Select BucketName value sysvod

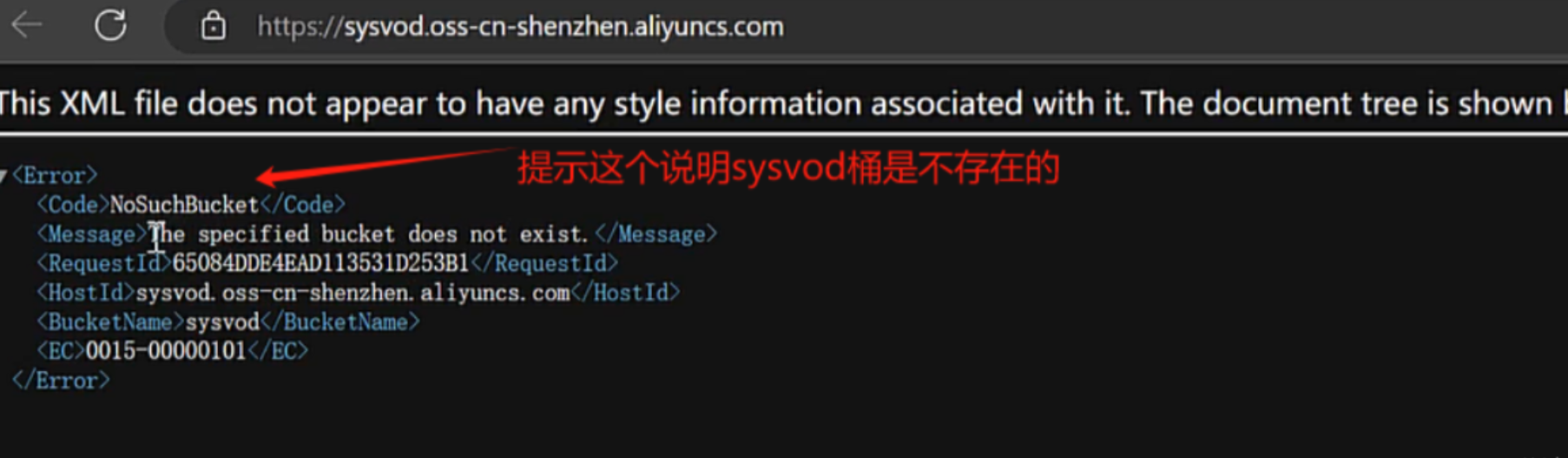[x=222, y=322]
